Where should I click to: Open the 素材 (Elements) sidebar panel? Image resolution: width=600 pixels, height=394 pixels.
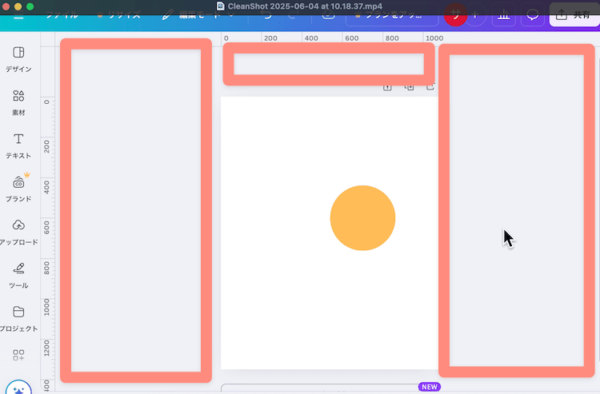(18, 103)
